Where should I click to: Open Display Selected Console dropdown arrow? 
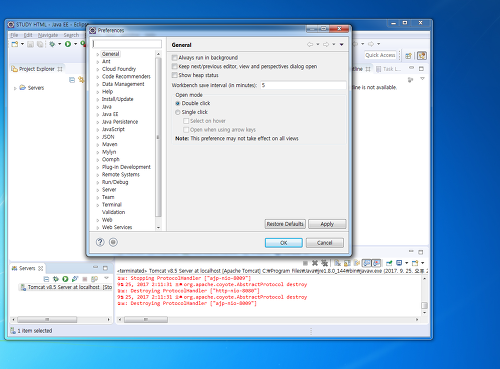(x=407, y=263)
